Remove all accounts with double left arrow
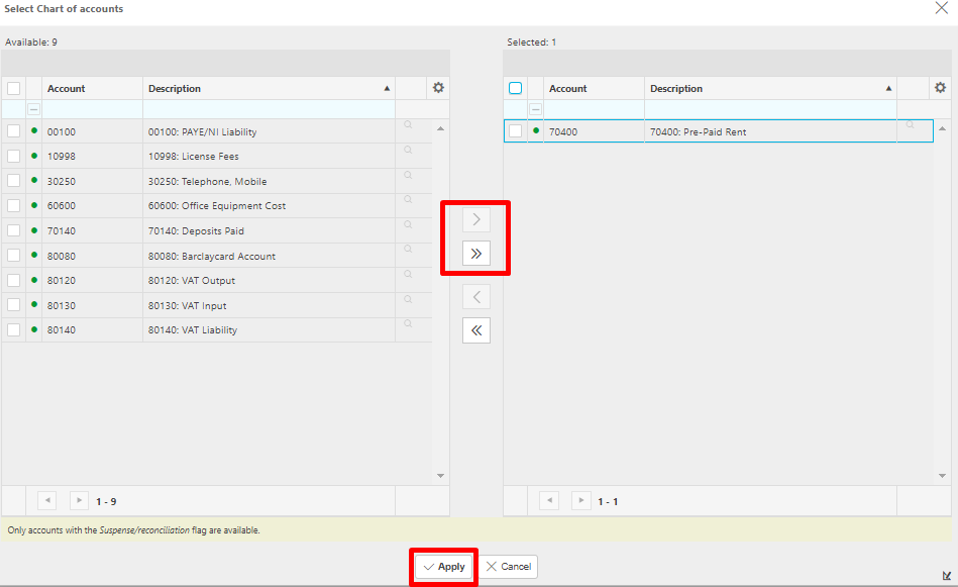The height and width of the screenshot is (587, 958). 476,330
